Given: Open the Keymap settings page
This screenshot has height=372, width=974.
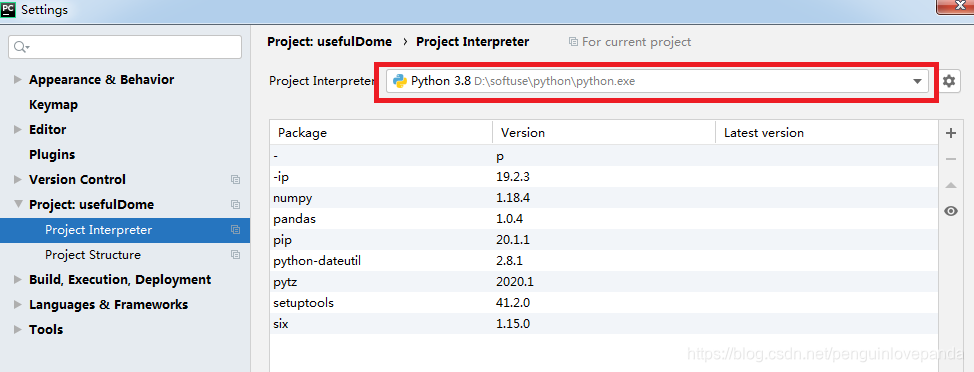Looking at the screenshot, I should [x=53, y=104].
